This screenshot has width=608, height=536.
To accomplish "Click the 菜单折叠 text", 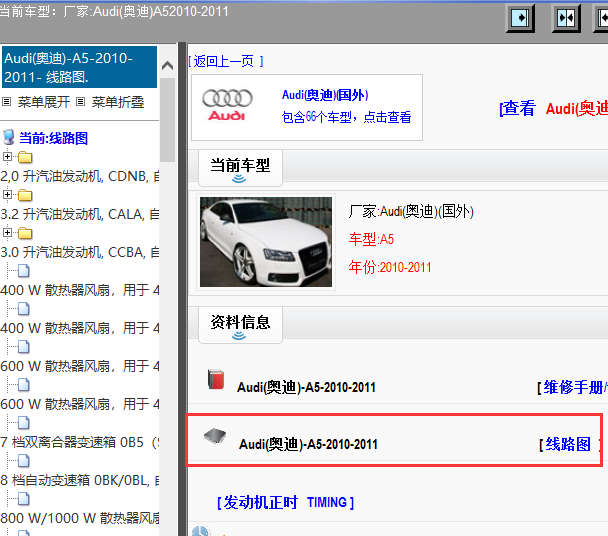I will pos(117,102).
